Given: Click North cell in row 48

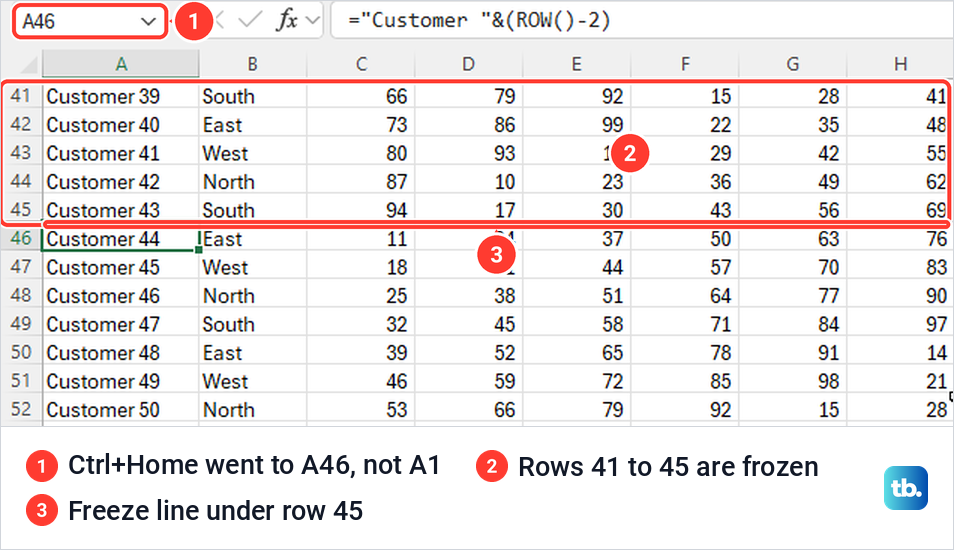Looking at the screenshot, I should [x=252, y=296].
